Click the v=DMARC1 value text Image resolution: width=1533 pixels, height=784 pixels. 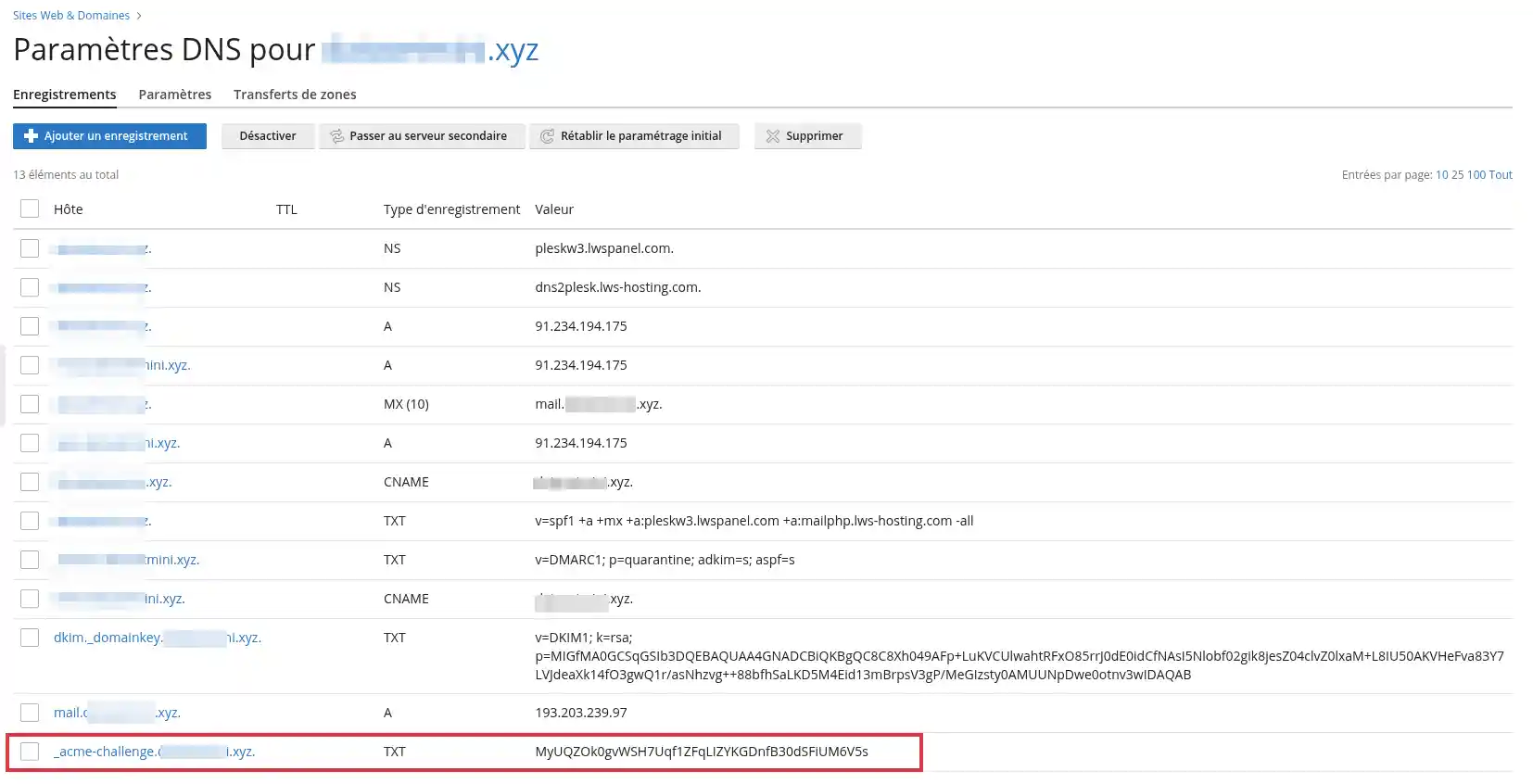tap(665, 560)
